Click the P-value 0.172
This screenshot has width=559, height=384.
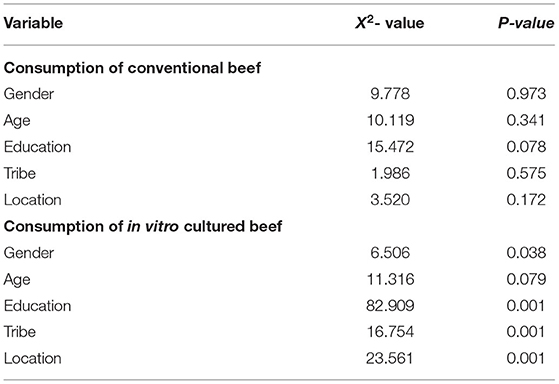click(x=526, y=200)
